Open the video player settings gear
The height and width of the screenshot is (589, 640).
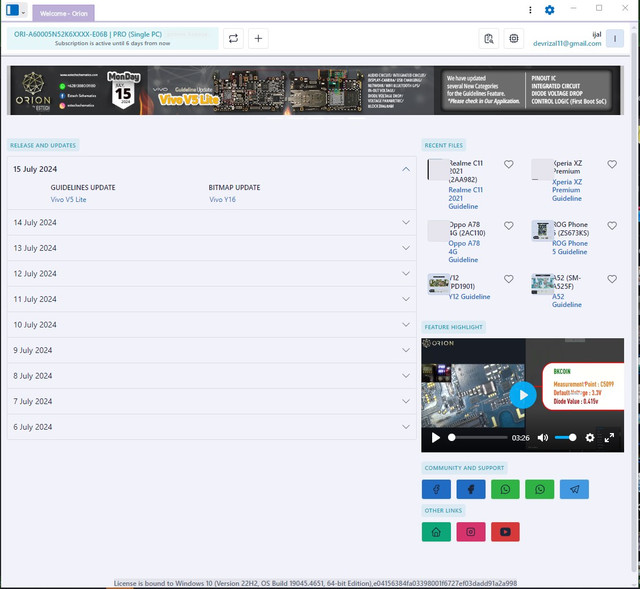pyautogui.click(x=590, y=438)
